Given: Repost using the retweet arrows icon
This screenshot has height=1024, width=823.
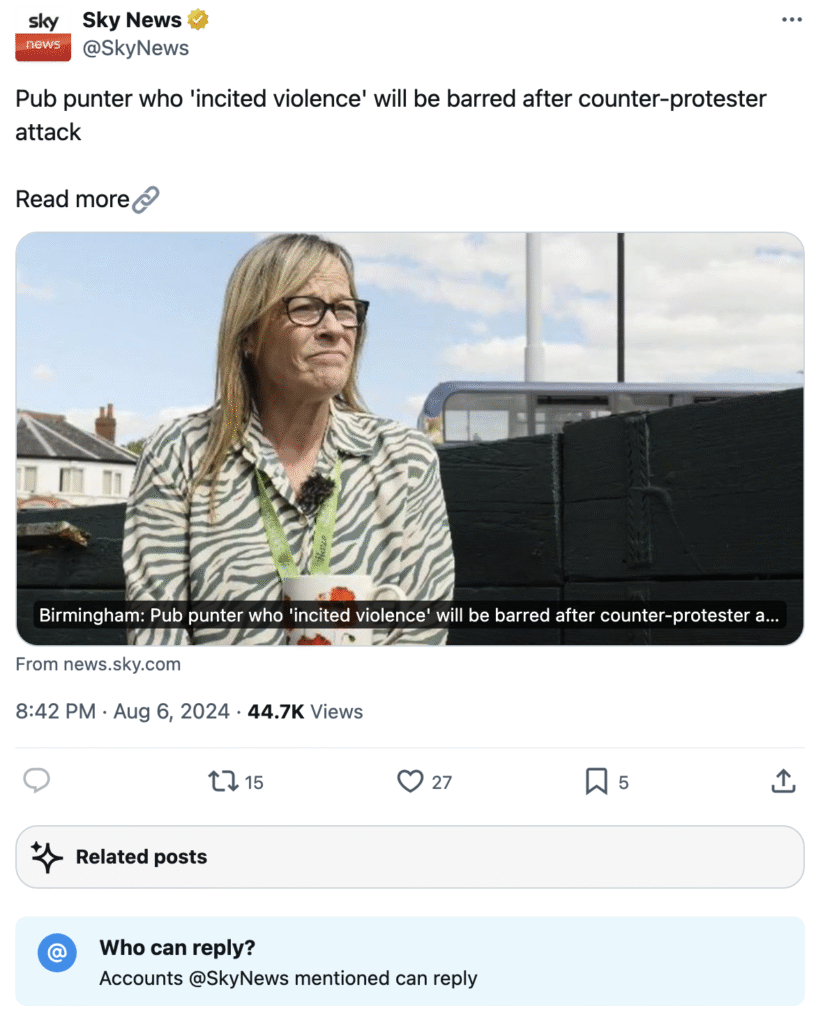Looking at the screenshot, I should (222, 781).
